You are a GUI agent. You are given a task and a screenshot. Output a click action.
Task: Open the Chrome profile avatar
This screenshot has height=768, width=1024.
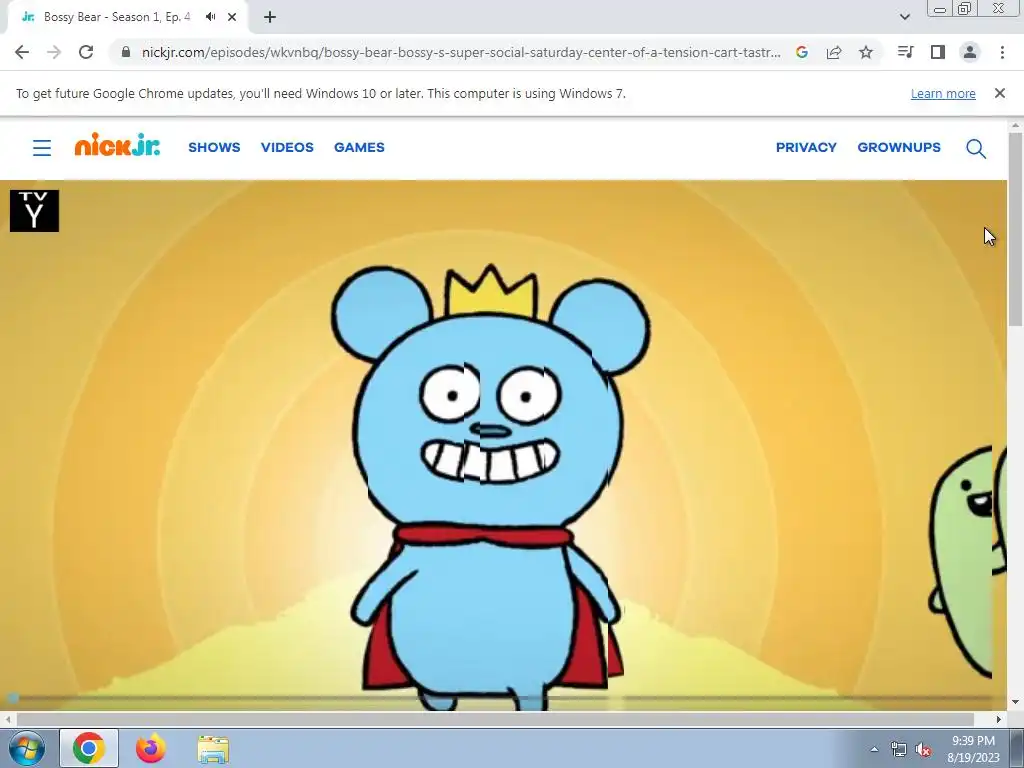970,52
